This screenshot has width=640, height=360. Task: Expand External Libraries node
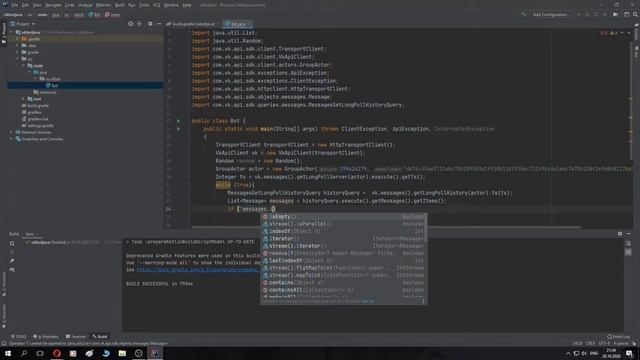pyautogui.click(x=12, y=132)
